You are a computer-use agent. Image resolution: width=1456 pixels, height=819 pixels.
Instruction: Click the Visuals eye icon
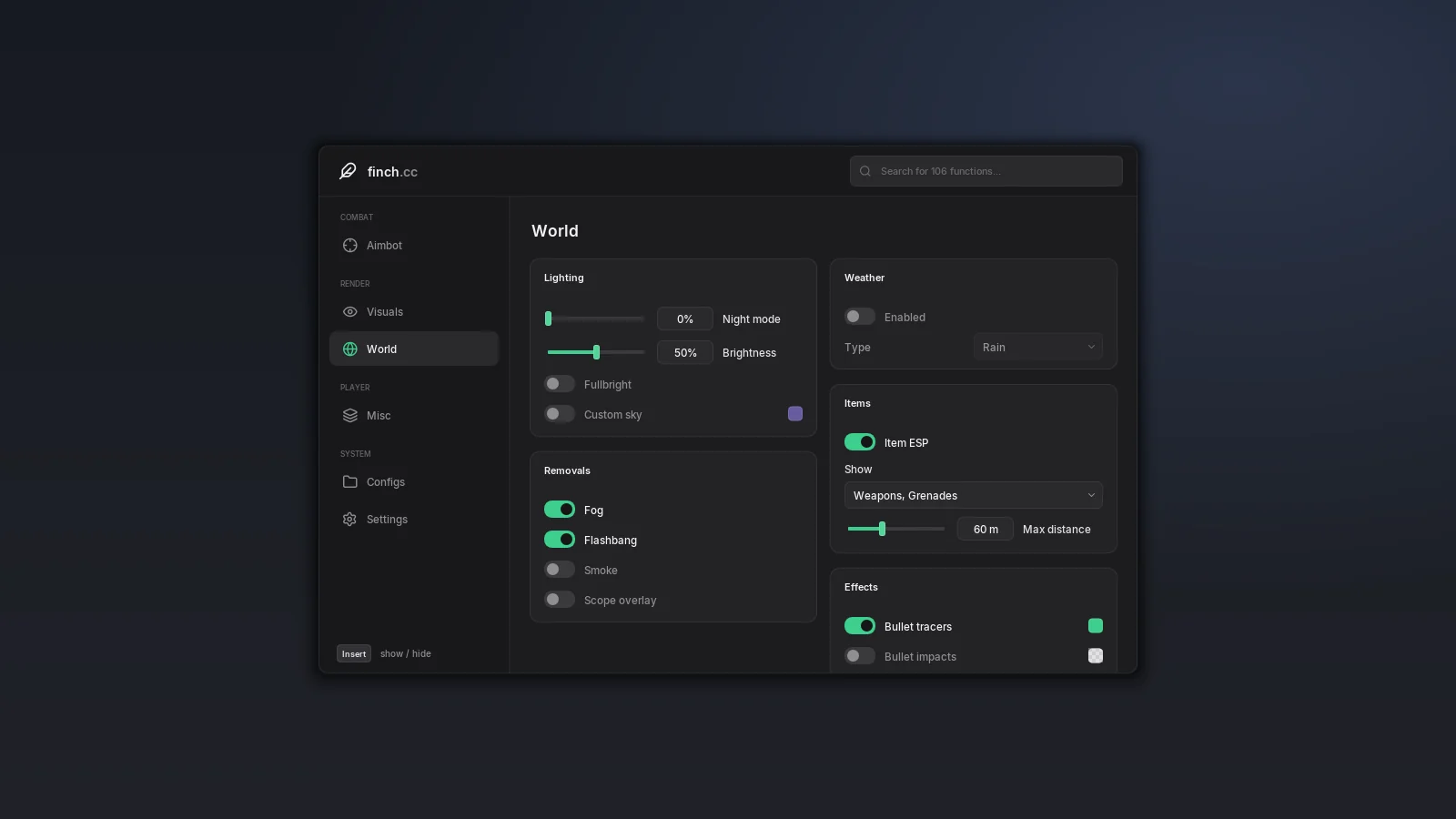click(x=349, y=312)
